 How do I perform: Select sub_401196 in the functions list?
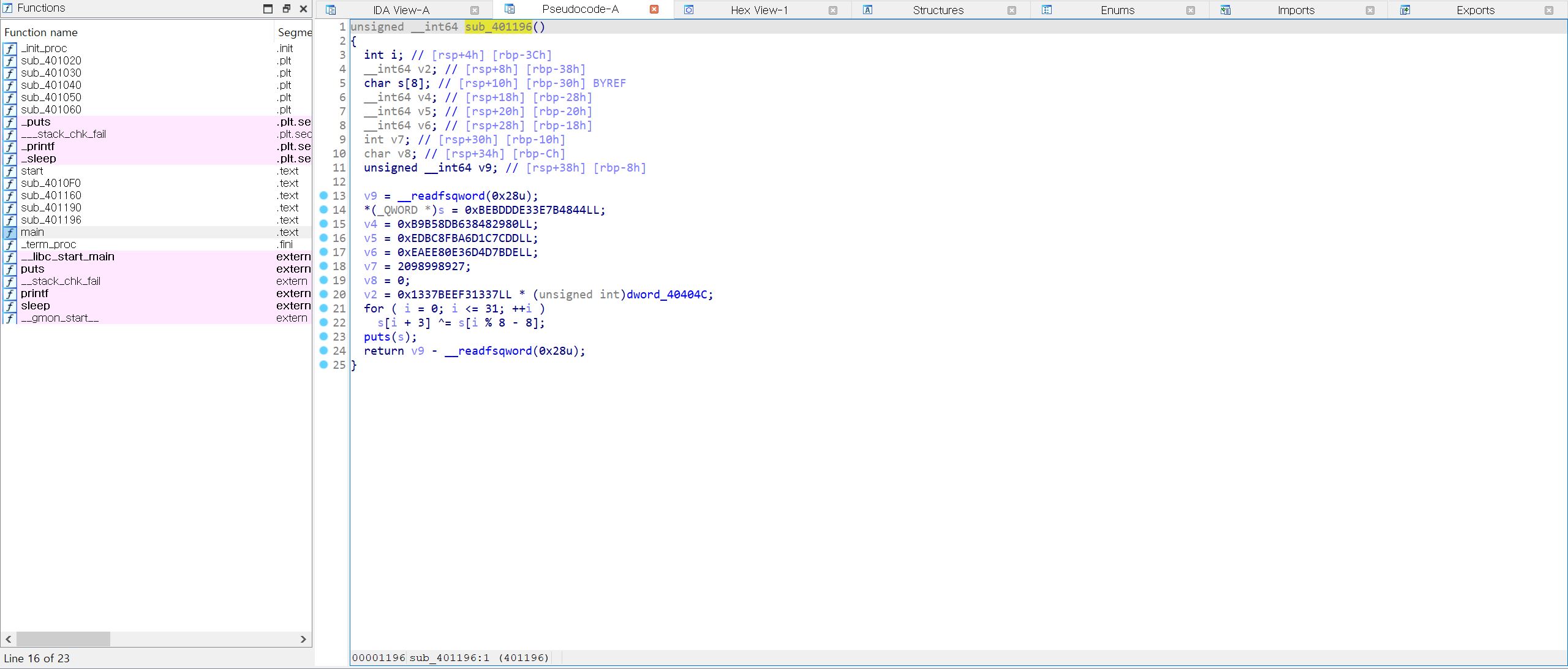point(51,220)
